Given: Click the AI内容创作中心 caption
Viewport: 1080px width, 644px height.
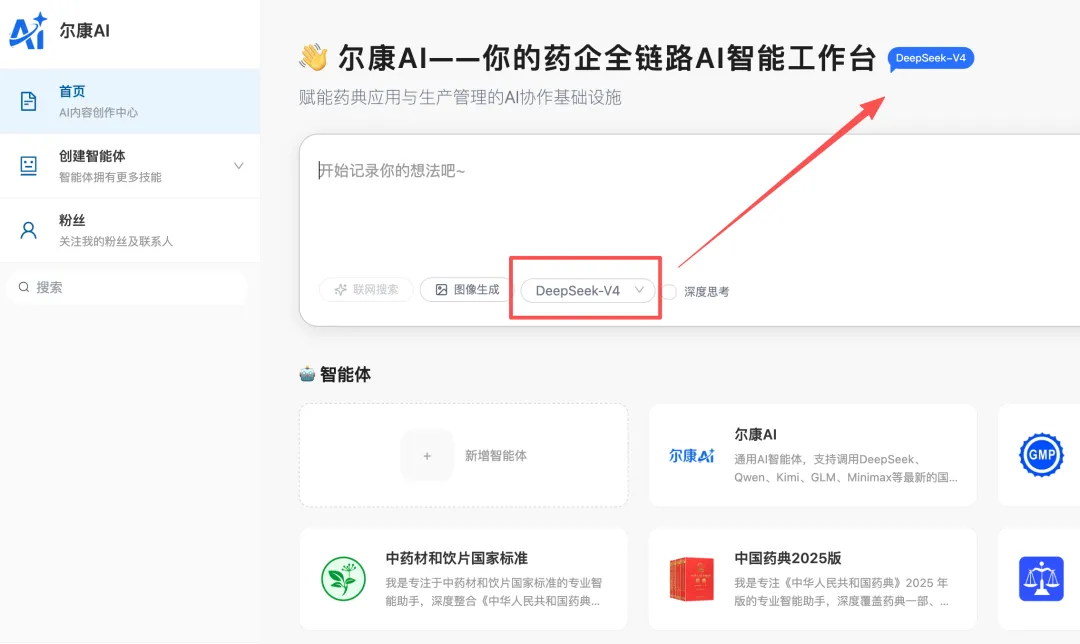Looking at the screenshot, I should 98,112.
